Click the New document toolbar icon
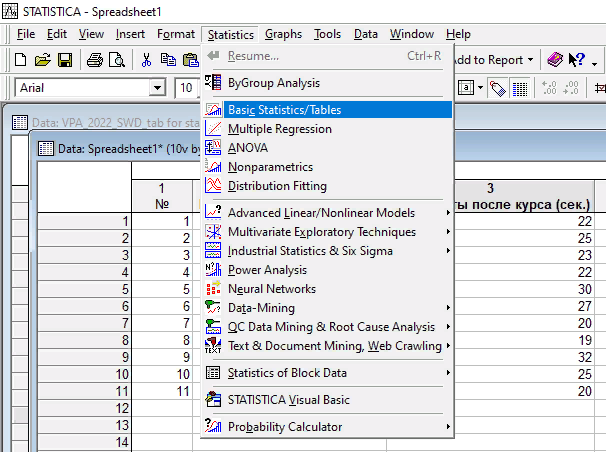The height and width of the screenshot is (452, 606). point(20,60)
